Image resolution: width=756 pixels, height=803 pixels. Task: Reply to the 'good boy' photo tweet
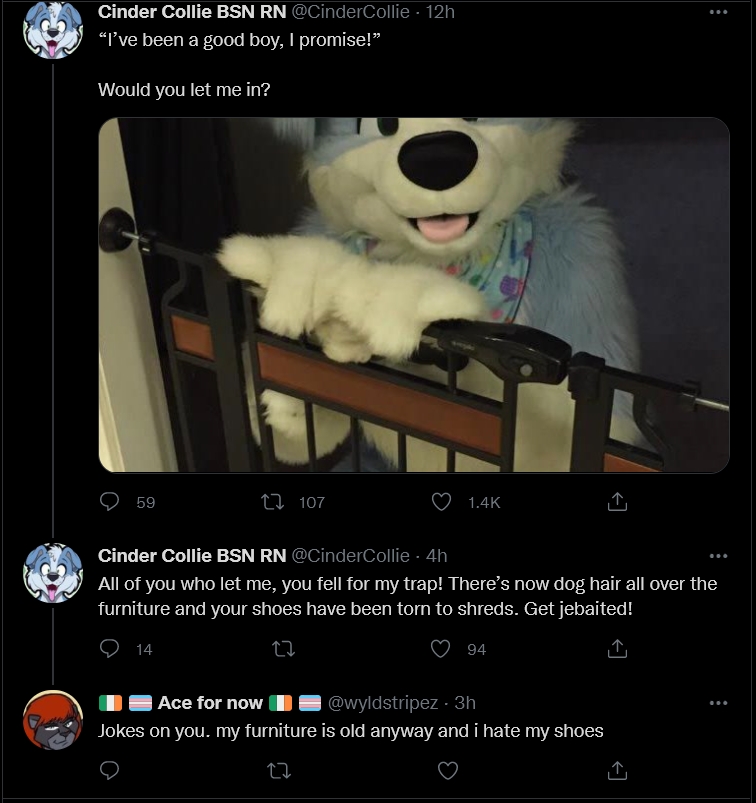pyautogui.click(x=109, y=502)
